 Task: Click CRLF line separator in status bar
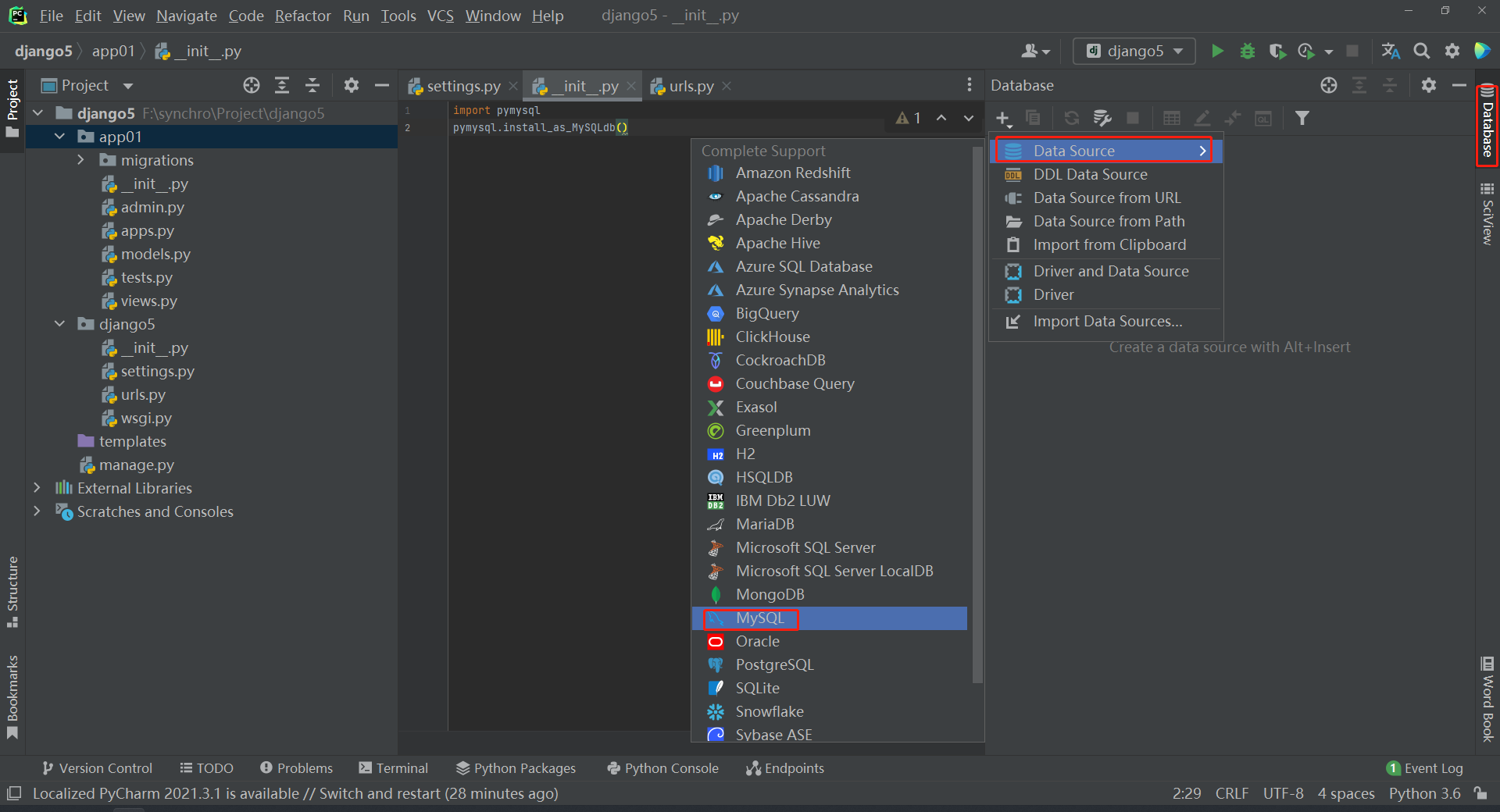pyautogui.click(x=1231, y=793)
